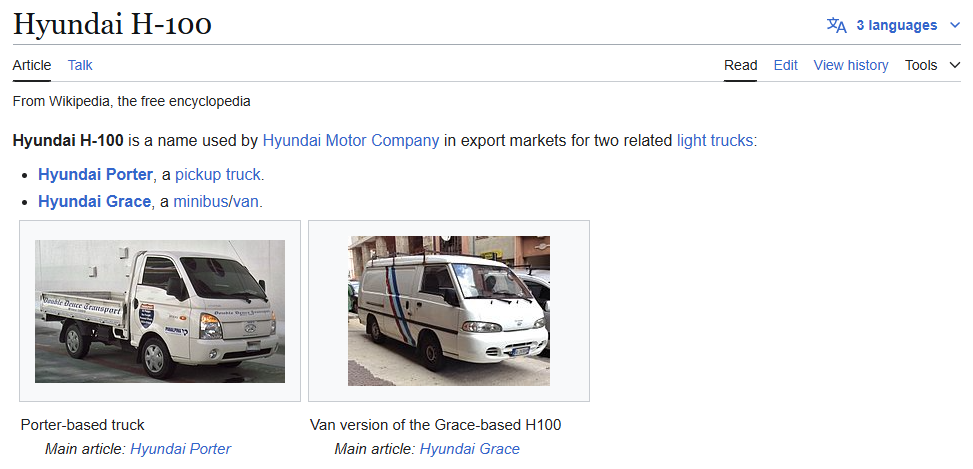Open the Grace-based van photo thumbnail
Screen dimensions: 973x469
(x=449, y=311)
